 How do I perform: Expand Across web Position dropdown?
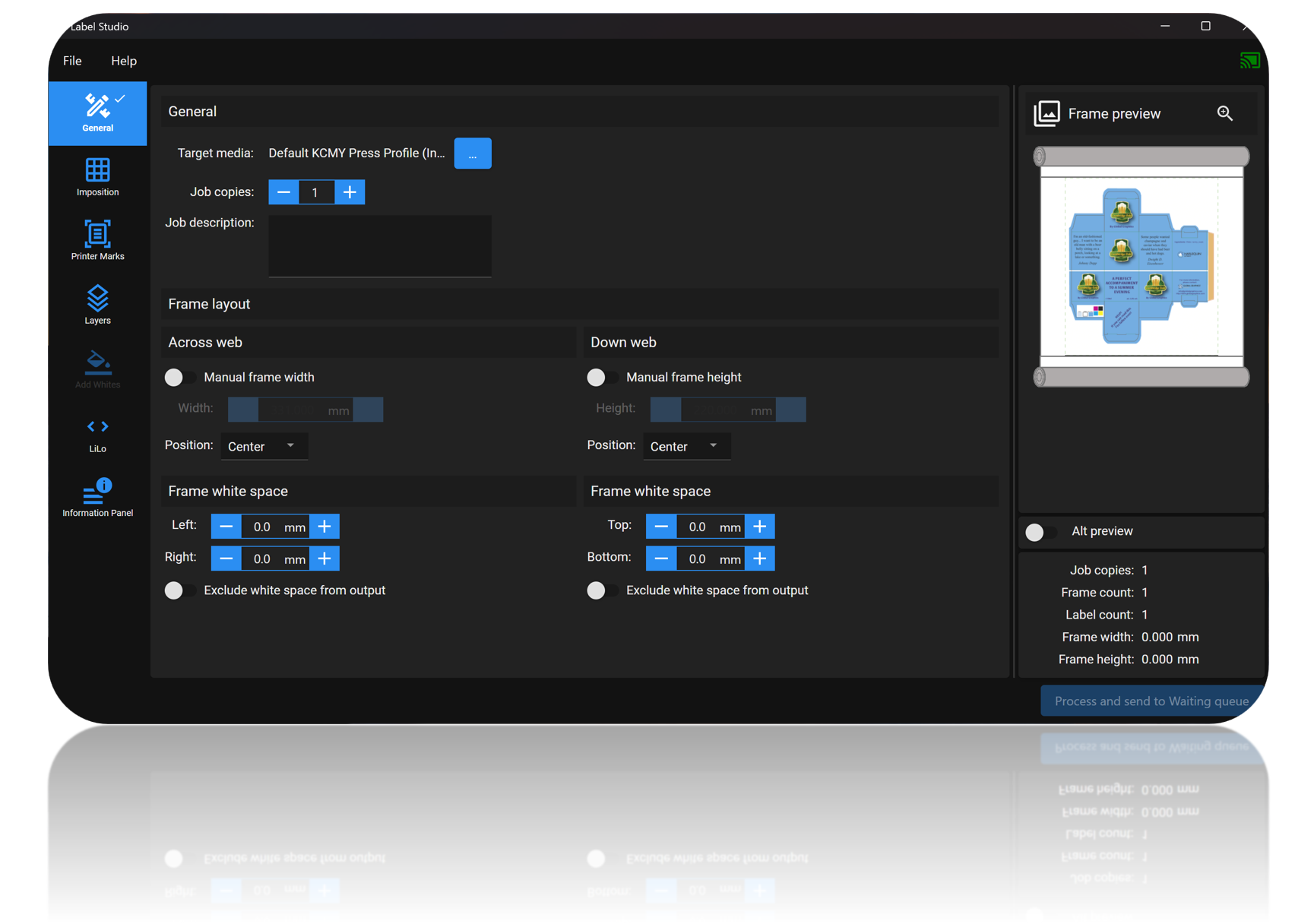click(x=264, y=446)
